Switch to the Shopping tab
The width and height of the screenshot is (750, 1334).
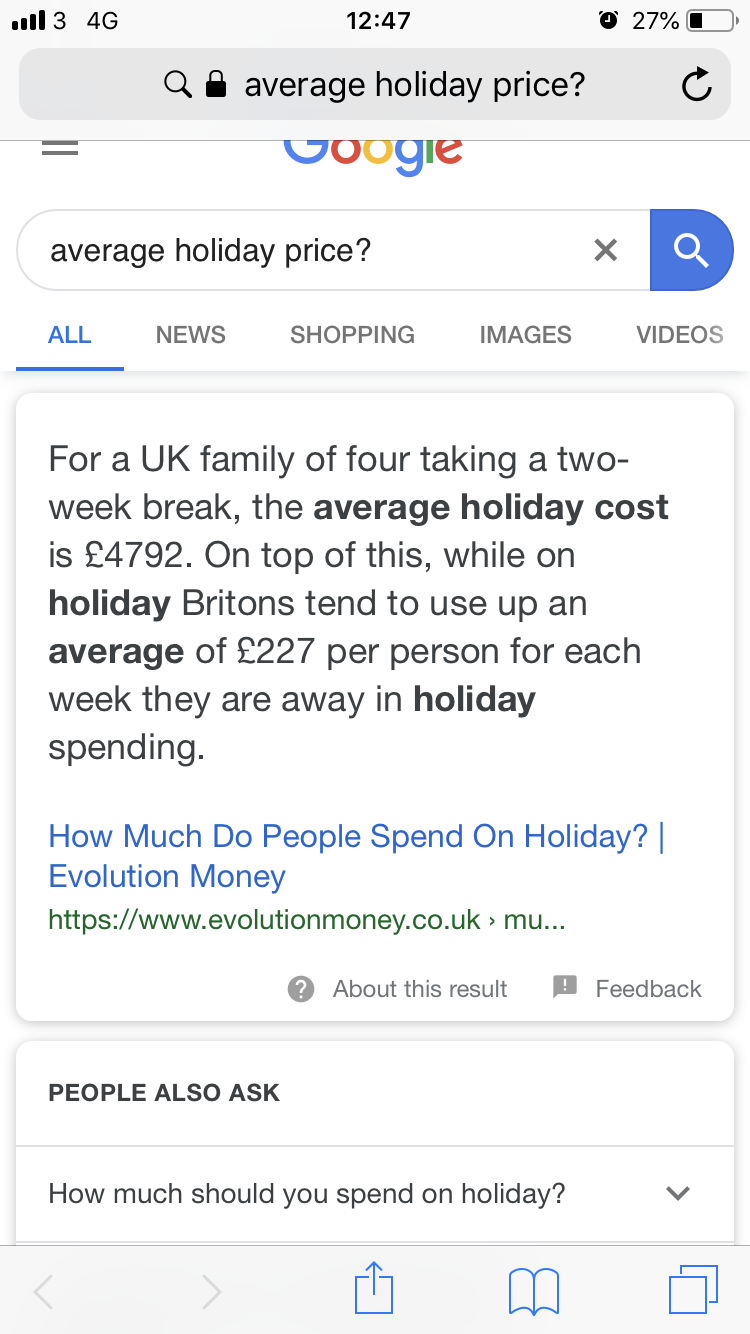click(x=352, y=335)
